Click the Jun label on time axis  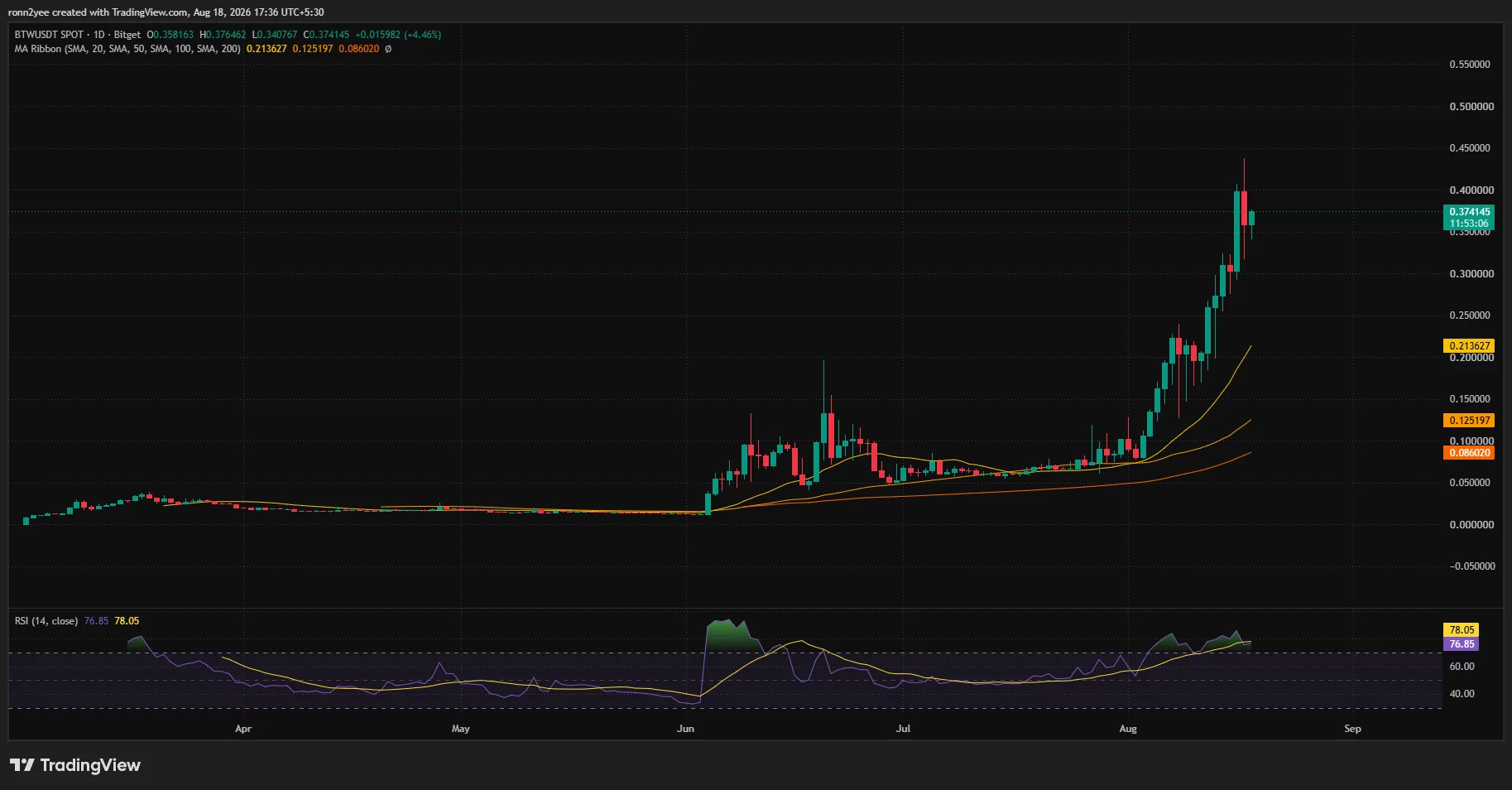[x=685, y=729]
